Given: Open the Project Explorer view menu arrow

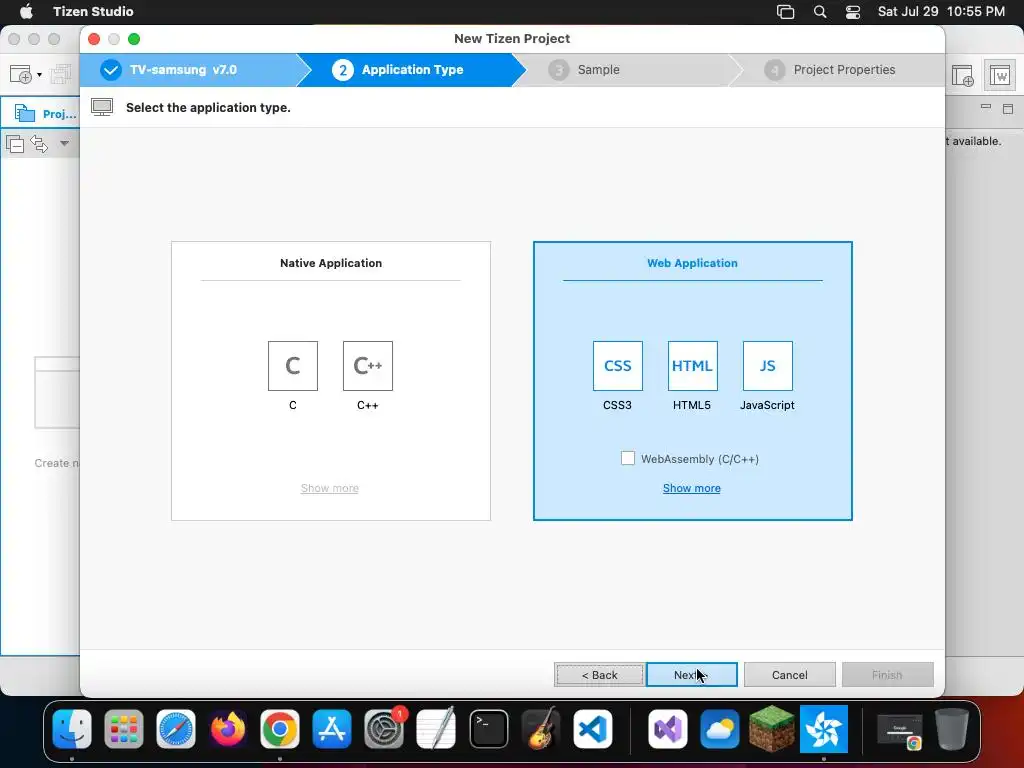Looking at the screenshot, I should click(x=64, y=143).
